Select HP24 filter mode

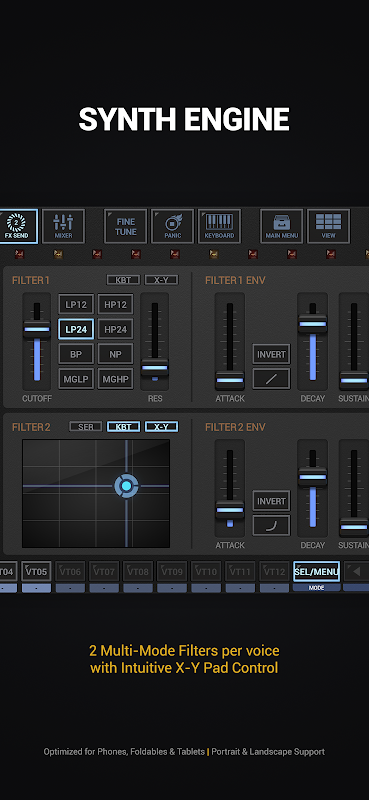[x=115, y=329]
